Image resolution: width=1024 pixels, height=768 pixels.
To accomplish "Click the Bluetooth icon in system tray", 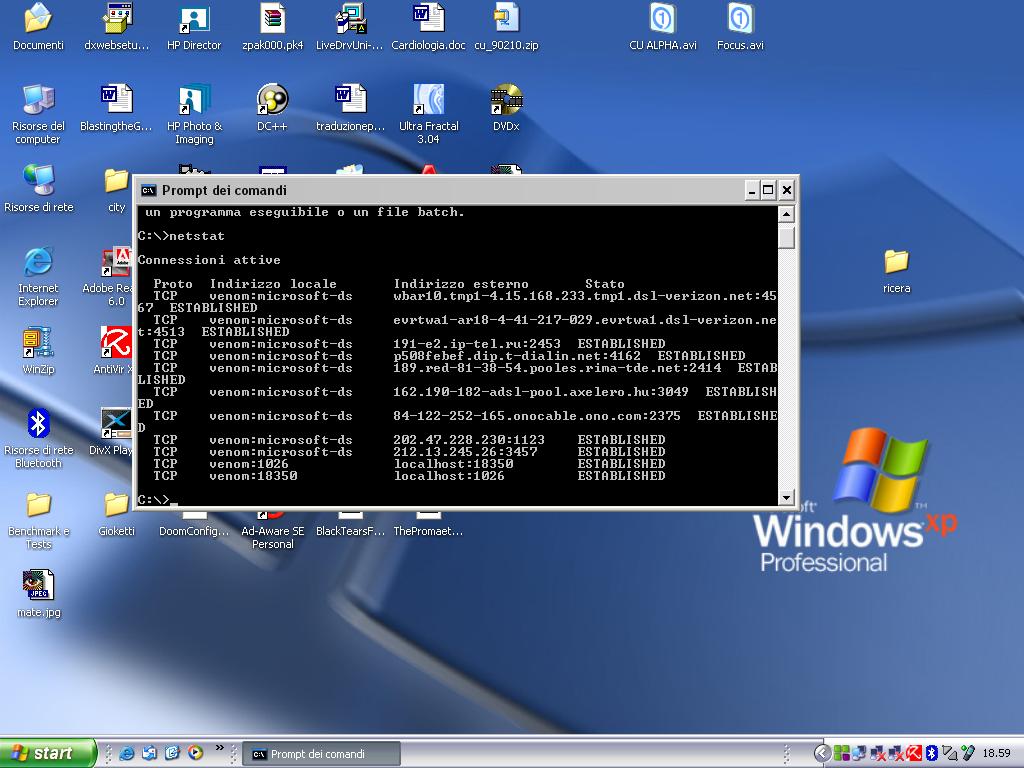I will 931,753.
